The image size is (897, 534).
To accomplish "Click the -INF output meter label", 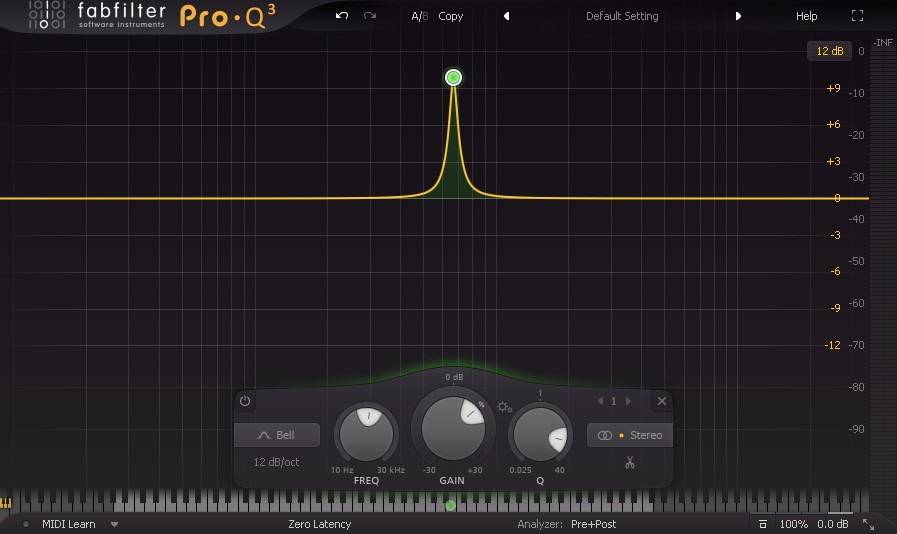I will (x=883, y=42).
